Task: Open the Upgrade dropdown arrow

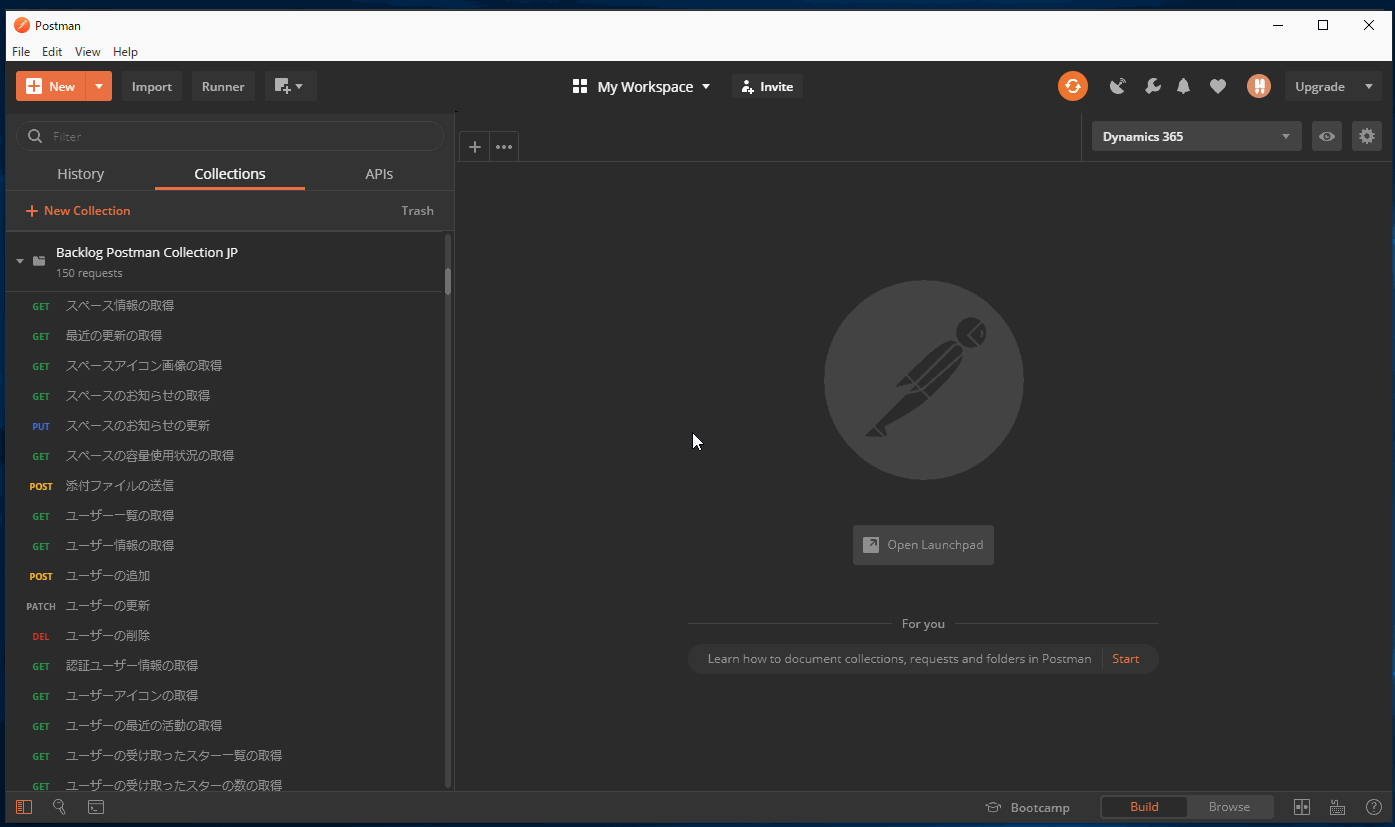Action: (1369, 86)
